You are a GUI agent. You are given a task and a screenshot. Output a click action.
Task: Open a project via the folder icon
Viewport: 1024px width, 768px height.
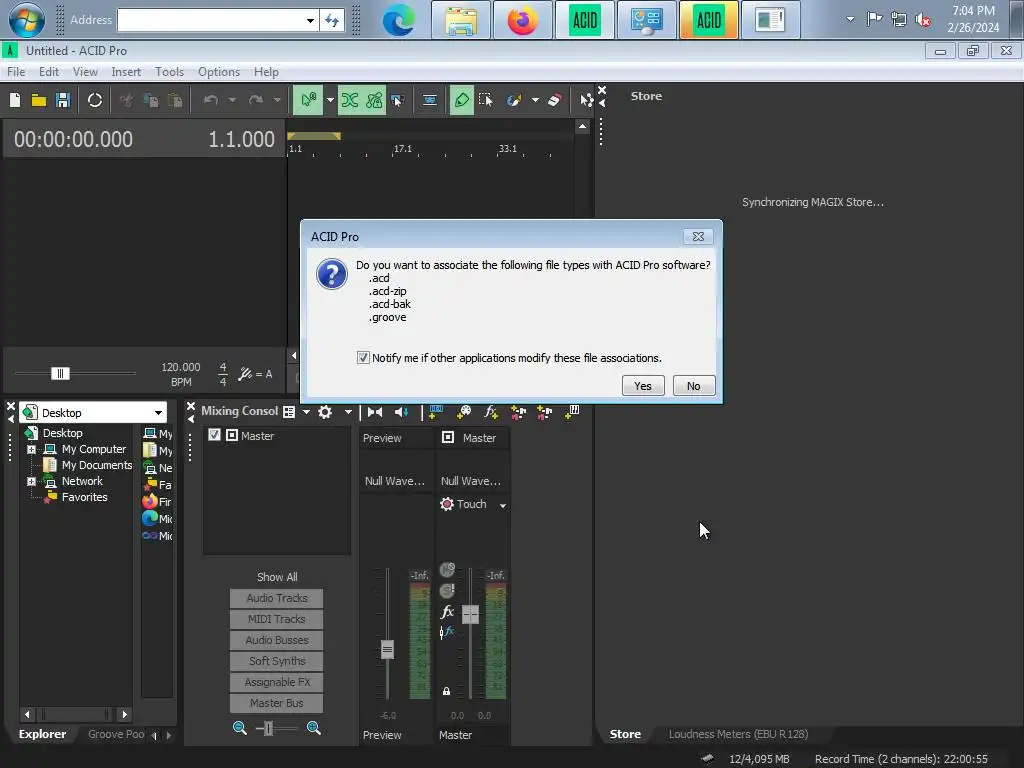point(39,100)
